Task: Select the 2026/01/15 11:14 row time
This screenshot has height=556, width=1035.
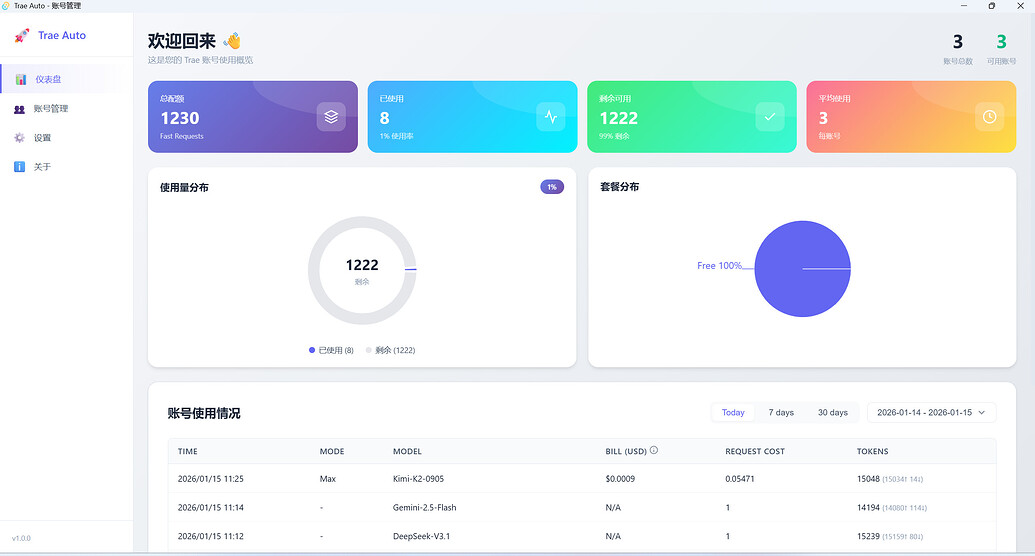Action: coord(211,508)
